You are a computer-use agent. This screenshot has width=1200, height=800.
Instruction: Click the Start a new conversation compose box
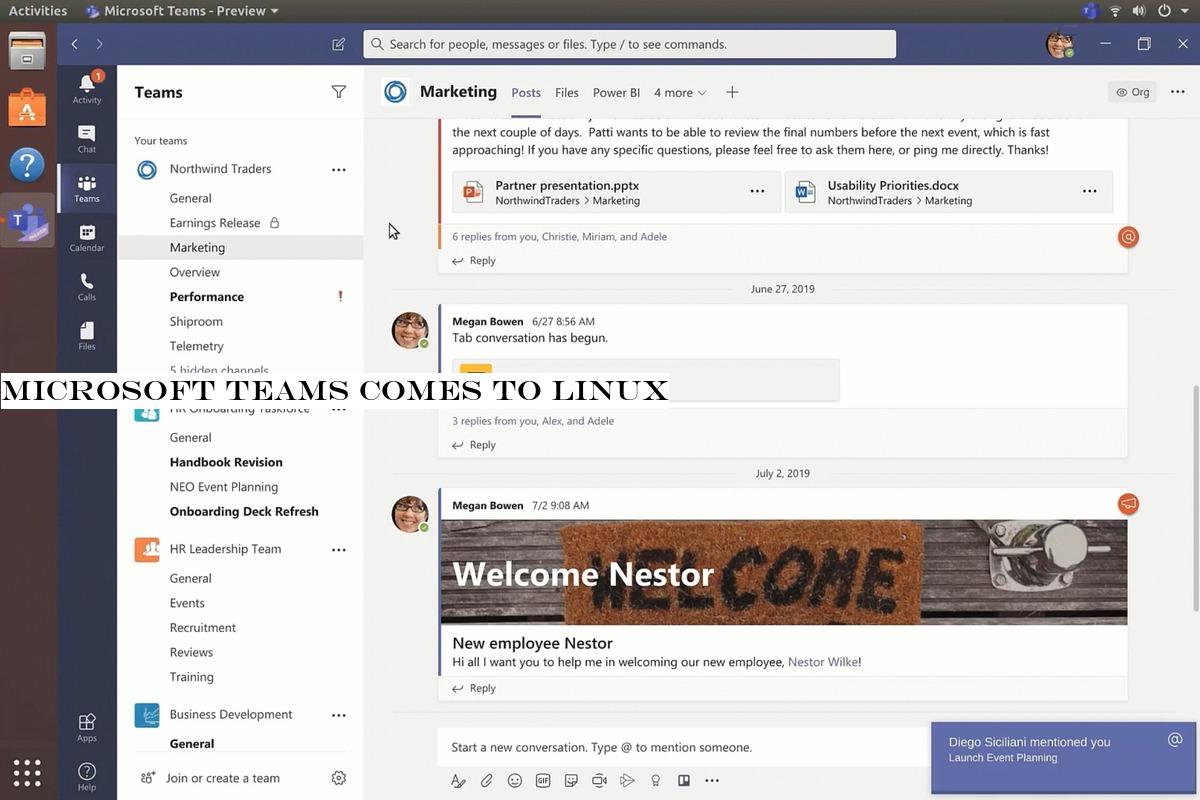coord(683,747)
